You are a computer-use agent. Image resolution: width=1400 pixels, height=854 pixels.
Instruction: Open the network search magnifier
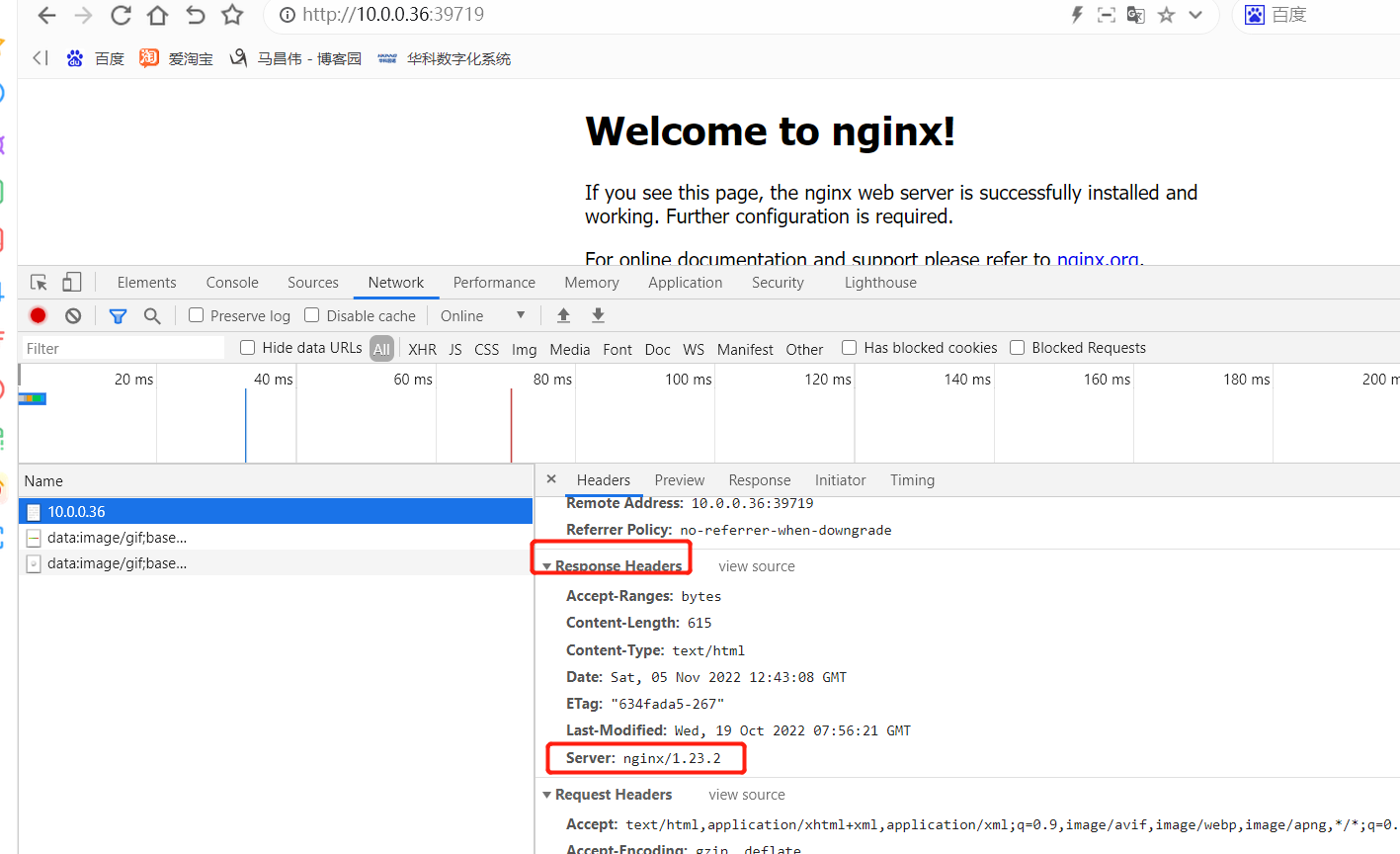pyautogui.click(x=152, y=315)
